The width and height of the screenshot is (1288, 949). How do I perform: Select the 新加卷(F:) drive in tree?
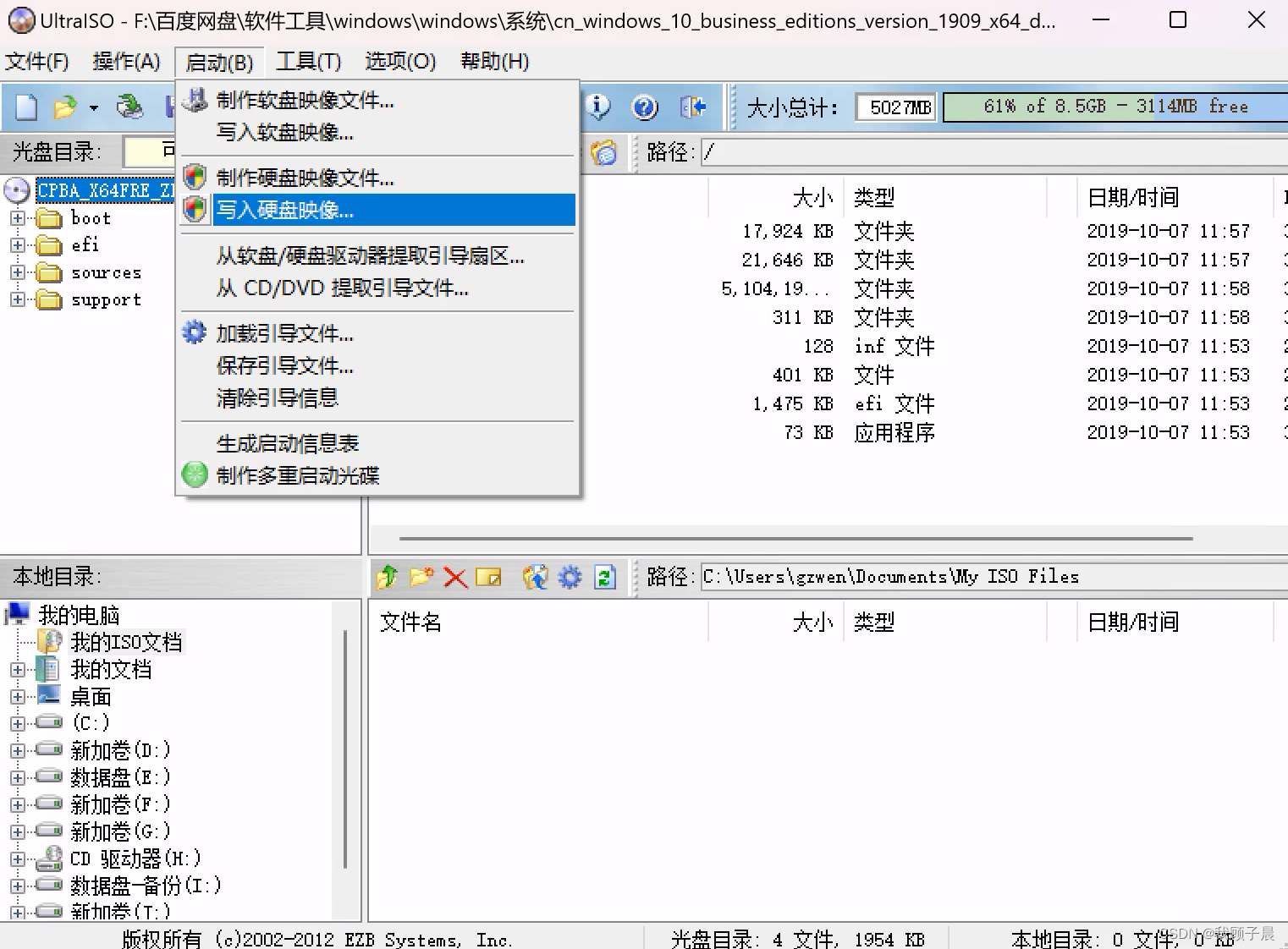(x=120, y=804)
